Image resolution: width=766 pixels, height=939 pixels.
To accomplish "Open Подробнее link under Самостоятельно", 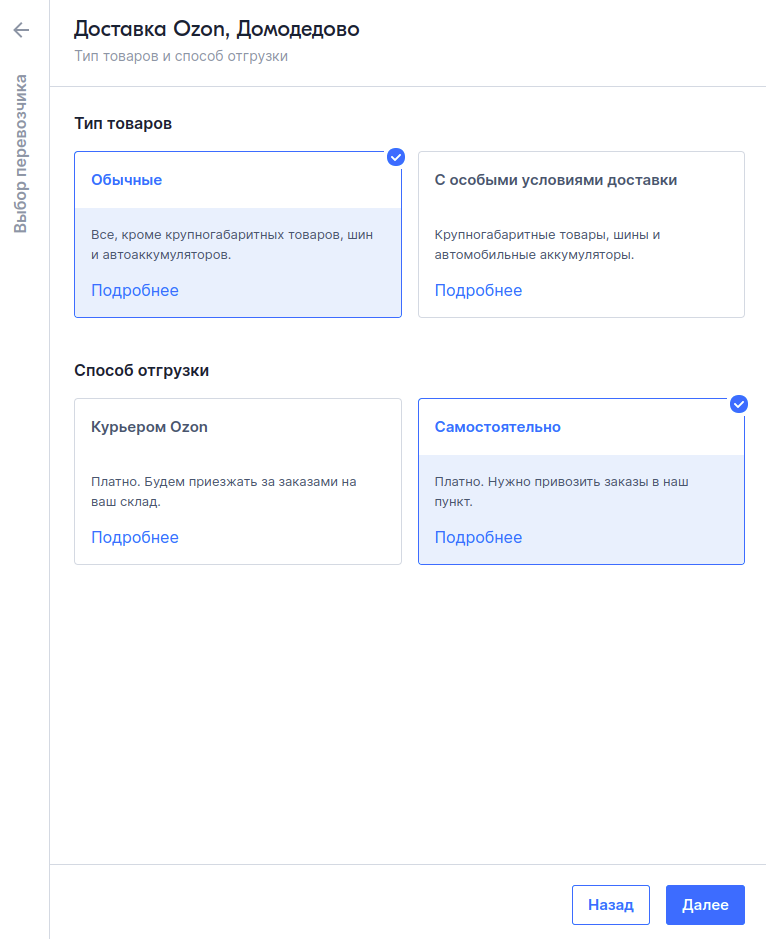I will tap(478, 538).
